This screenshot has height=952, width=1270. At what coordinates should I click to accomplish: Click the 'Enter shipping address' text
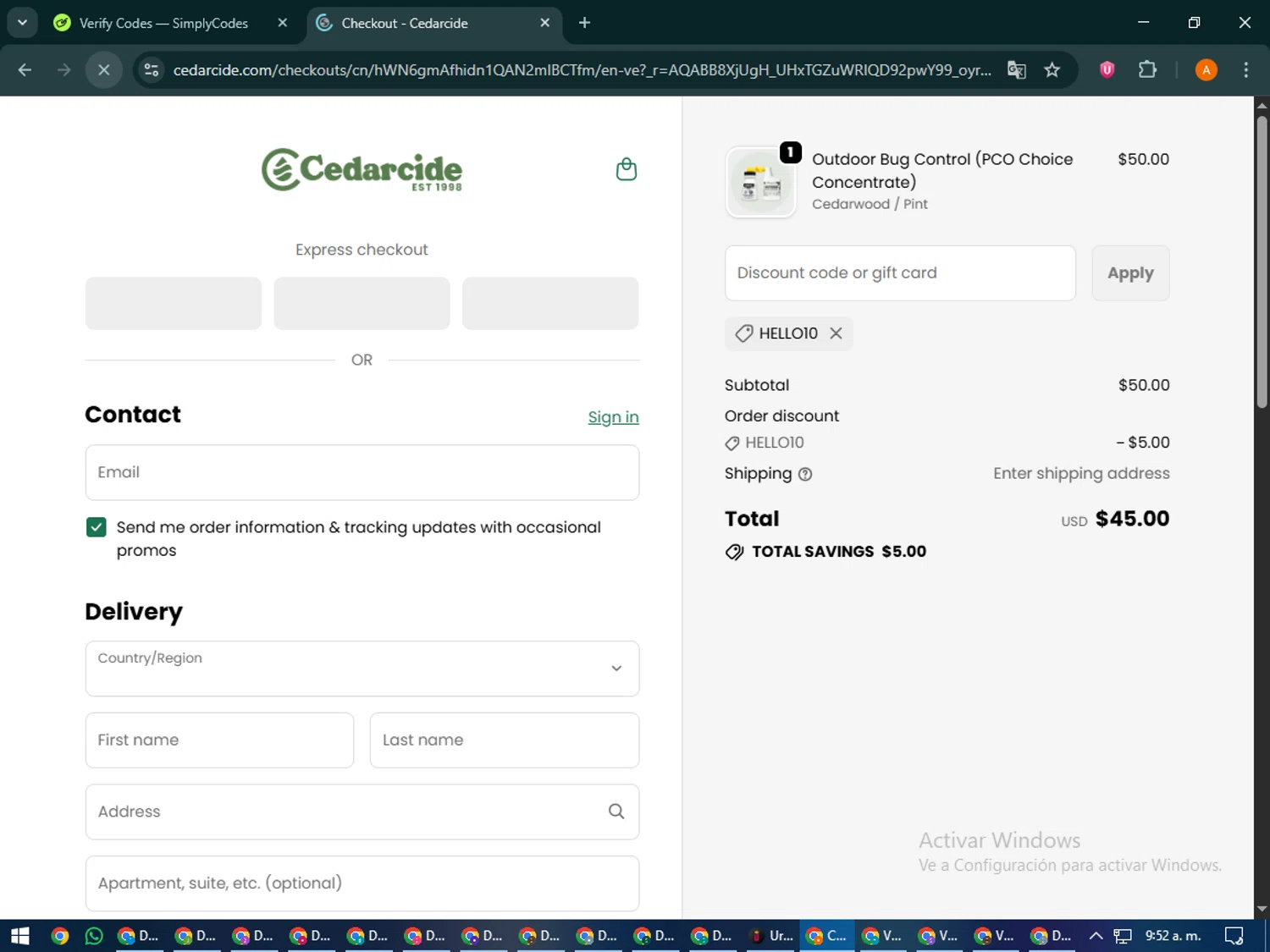pos(1081,474)
